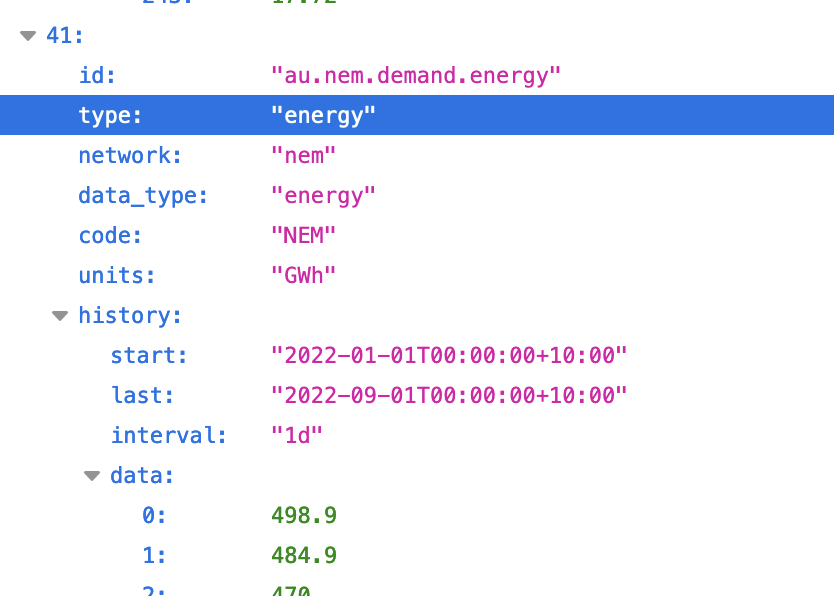Image resolution: width=834 pixels, height=596 pixels.
Task: Select the id key
Action: pyautogui.click(x=90, y=75)
